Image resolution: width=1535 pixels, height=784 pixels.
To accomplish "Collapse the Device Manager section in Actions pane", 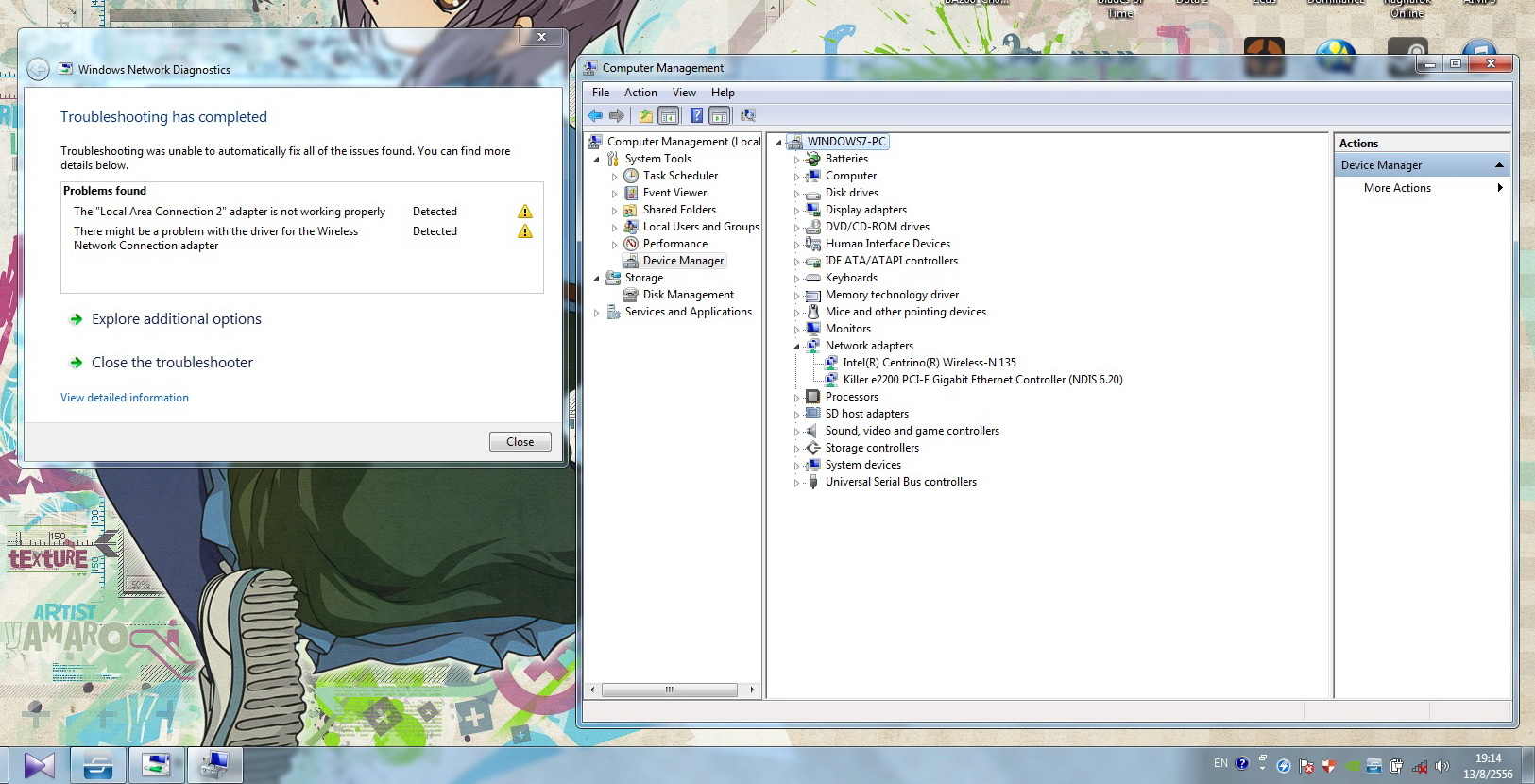I will click(1499, 165).
